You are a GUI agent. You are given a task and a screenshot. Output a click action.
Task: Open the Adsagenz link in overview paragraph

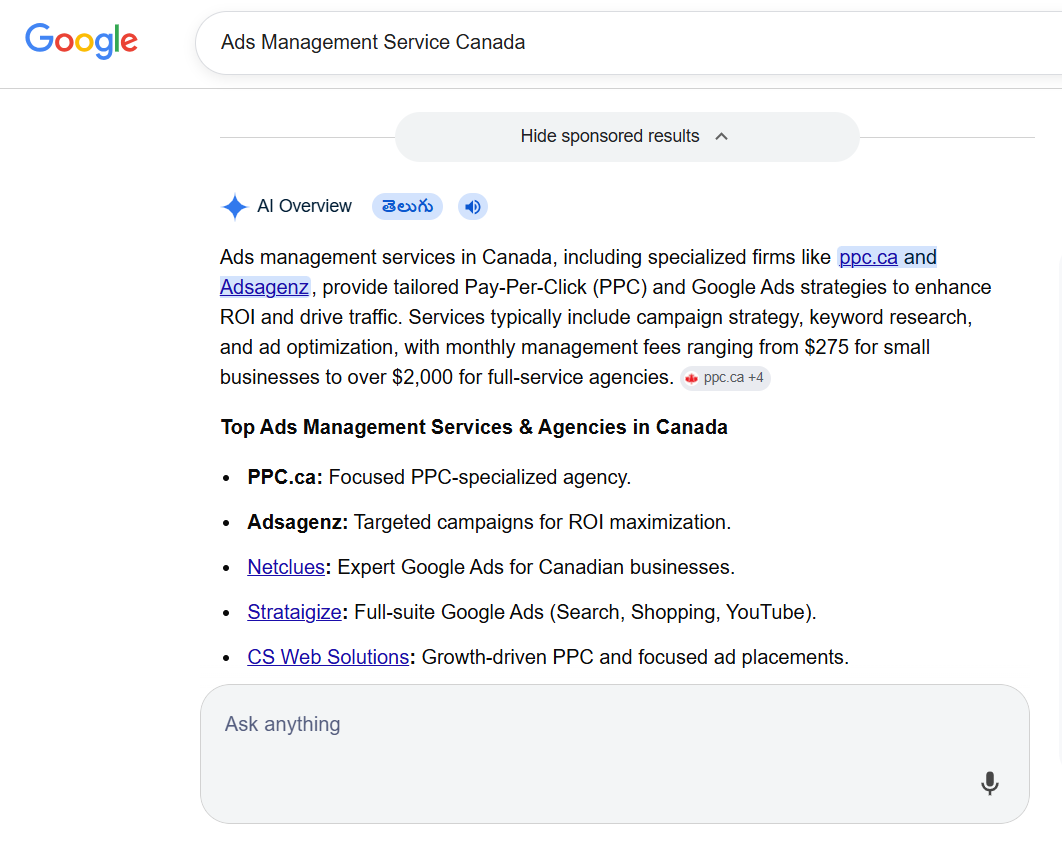[265, 287]
